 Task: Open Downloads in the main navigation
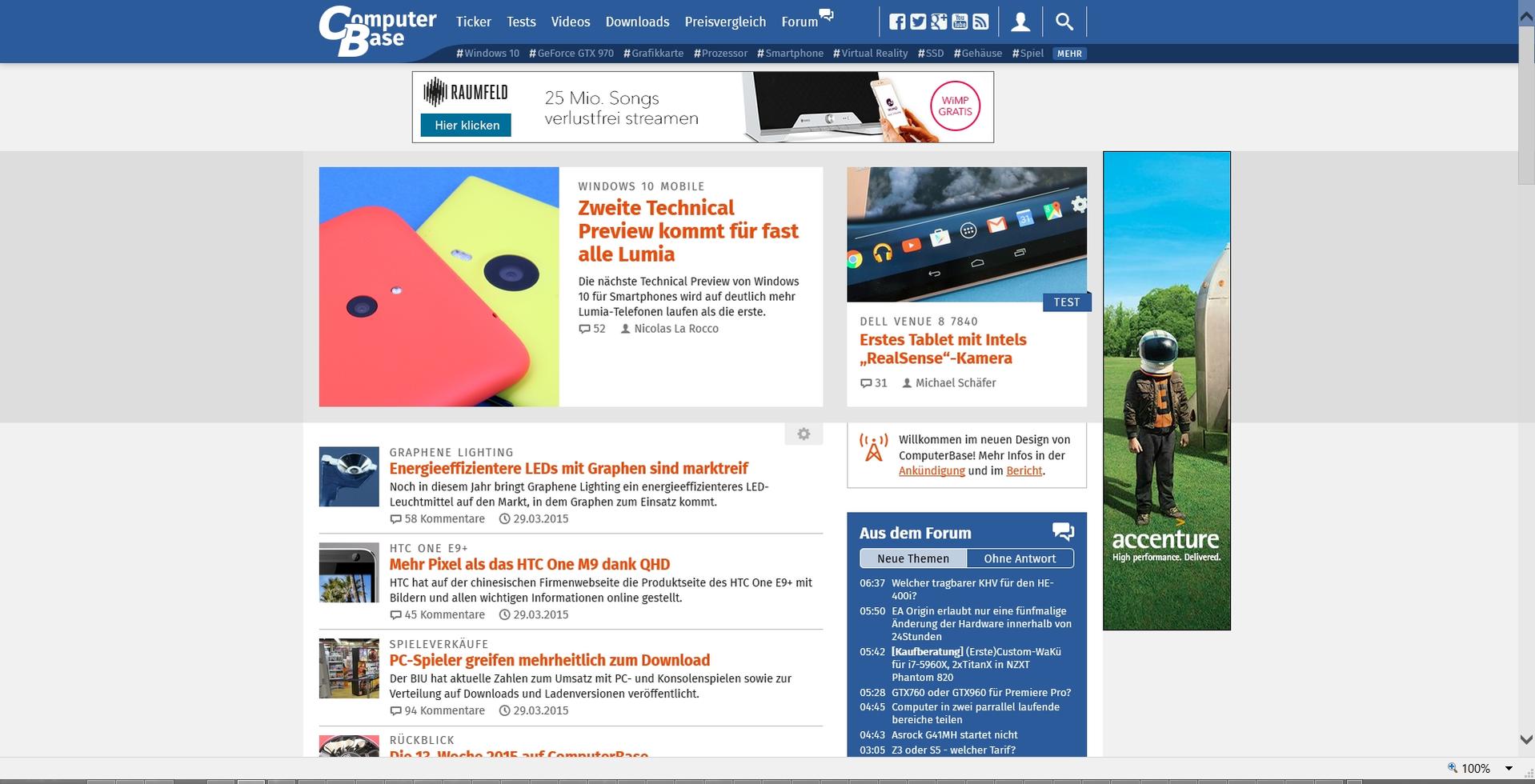click(x=637, y=22)
